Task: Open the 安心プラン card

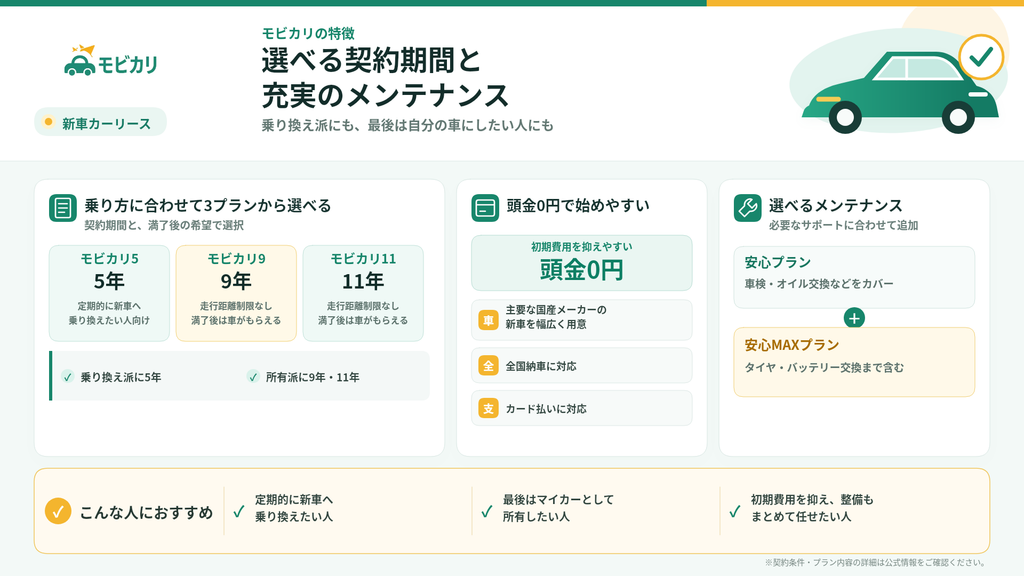Action: [x=854, y=277]
